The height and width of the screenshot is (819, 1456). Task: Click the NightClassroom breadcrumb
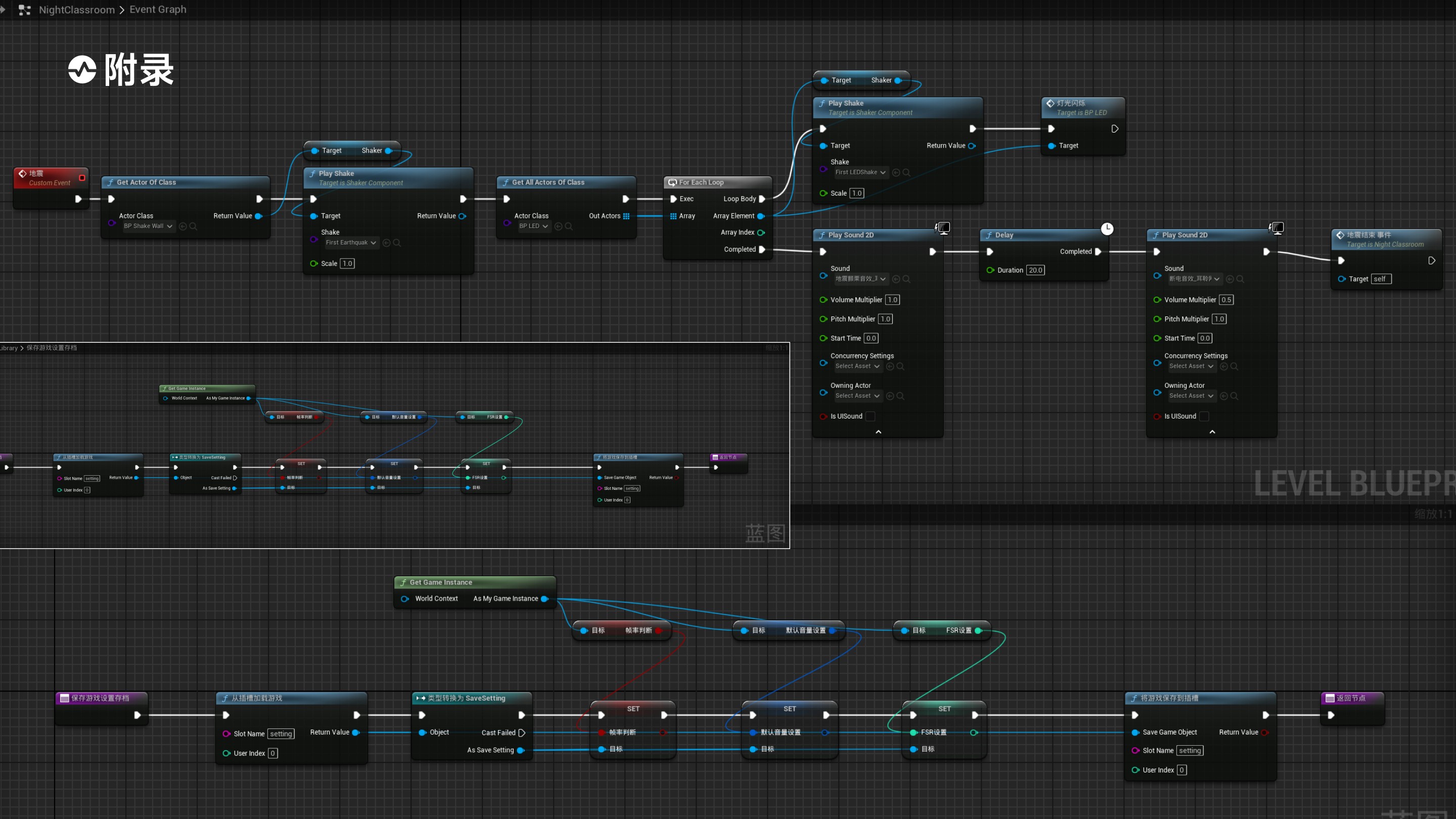77,10
